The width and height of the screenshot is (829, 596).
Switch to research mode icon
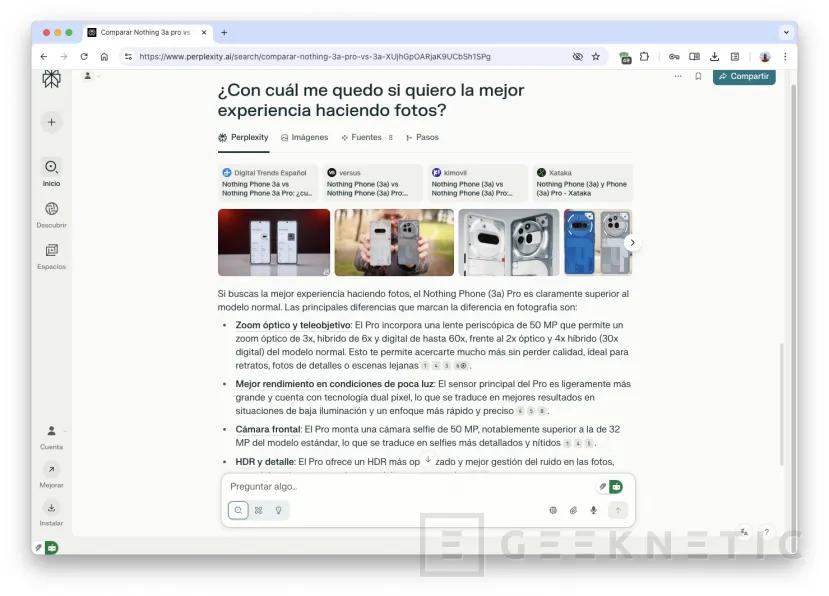[x=259, y=510]
